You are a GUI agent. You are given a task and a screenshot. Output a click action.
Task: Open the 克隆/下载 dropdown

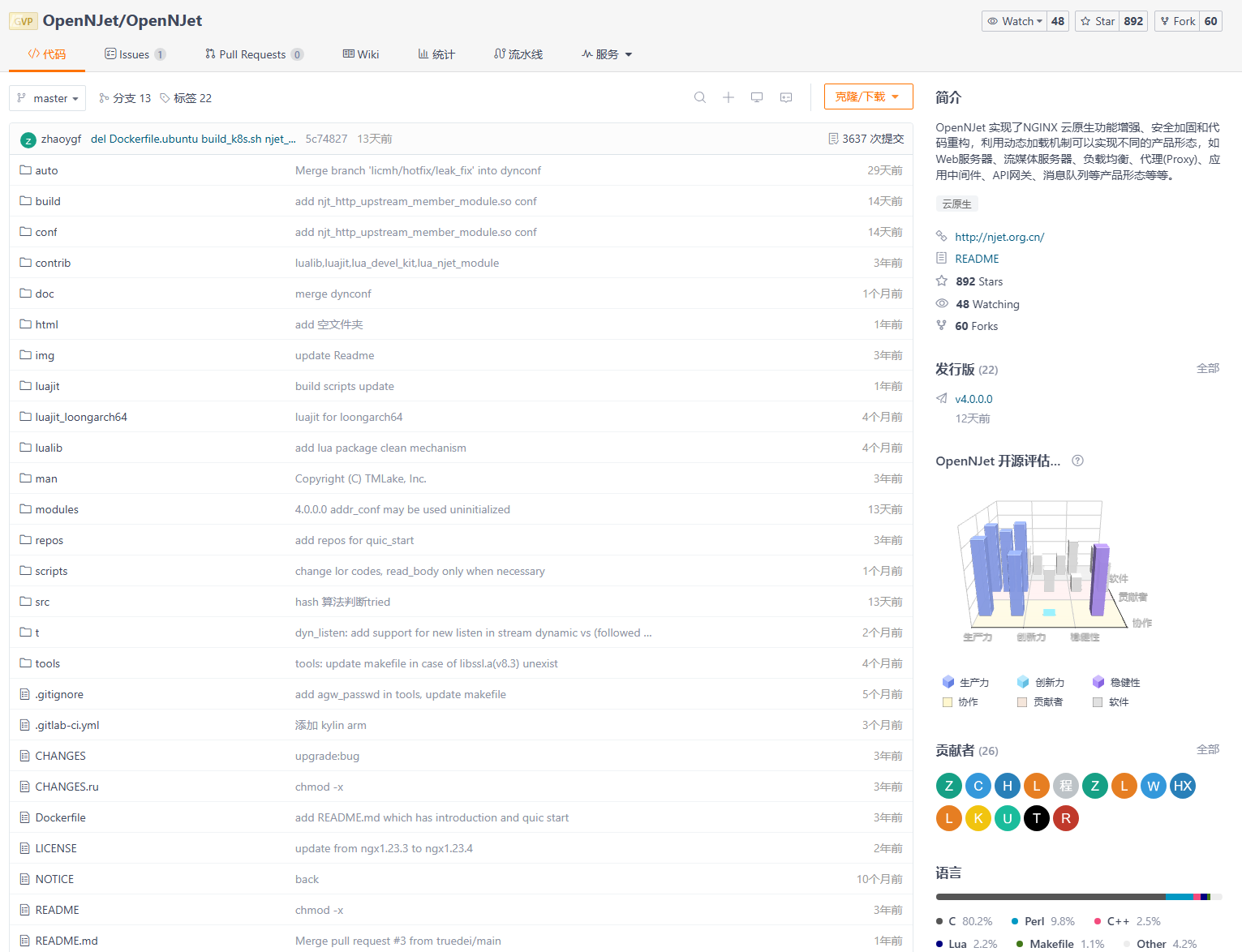868,96
